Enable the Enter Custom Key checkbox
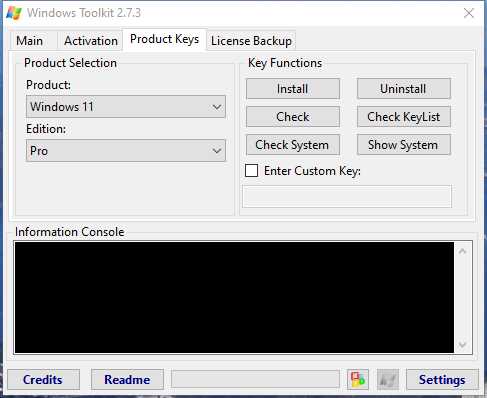The image size is (487, 398). click(x=251, y=170)
